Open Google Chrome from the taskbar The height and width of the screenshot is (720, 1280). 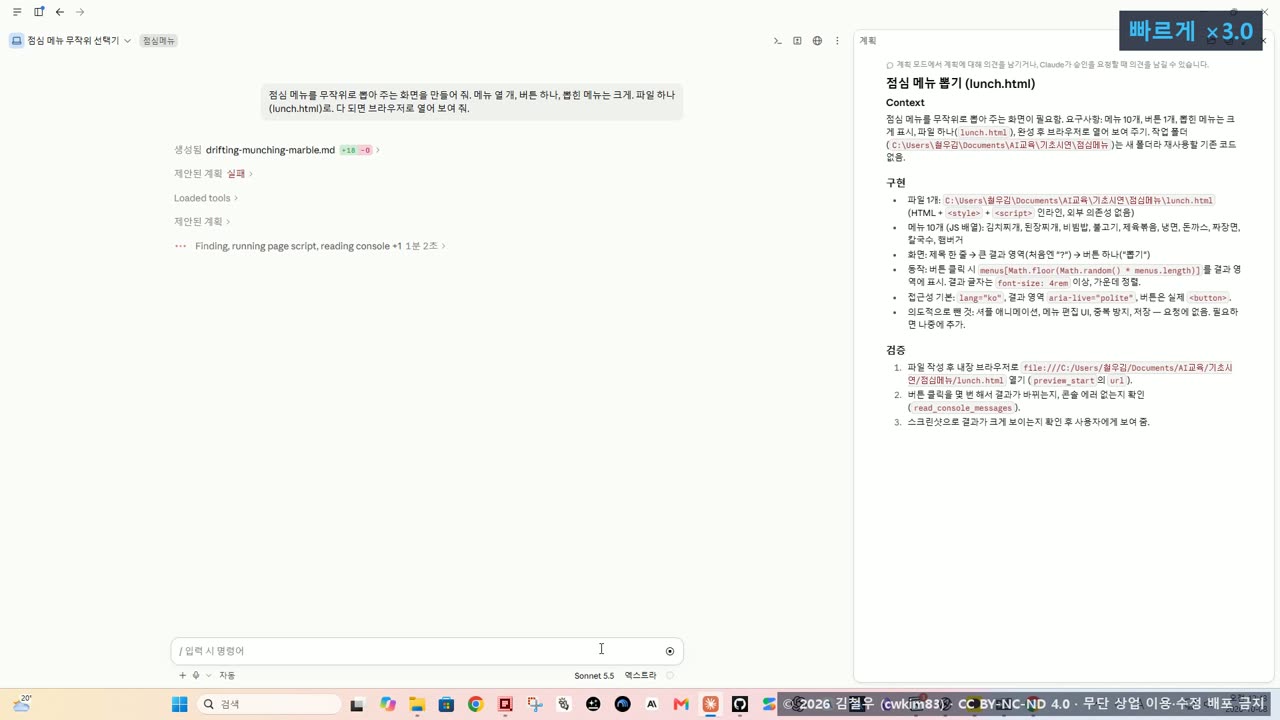click(x=475, y=704)
